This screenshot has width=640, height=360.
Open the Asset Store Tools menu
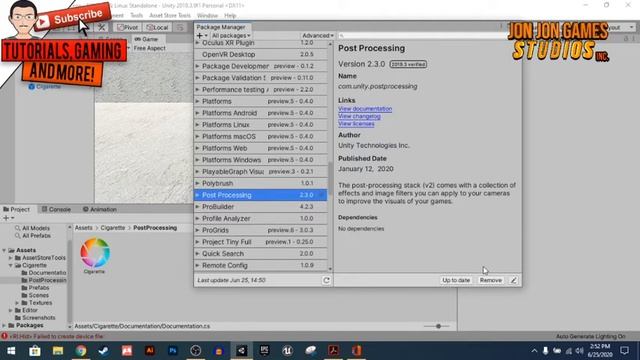(170, 16)
